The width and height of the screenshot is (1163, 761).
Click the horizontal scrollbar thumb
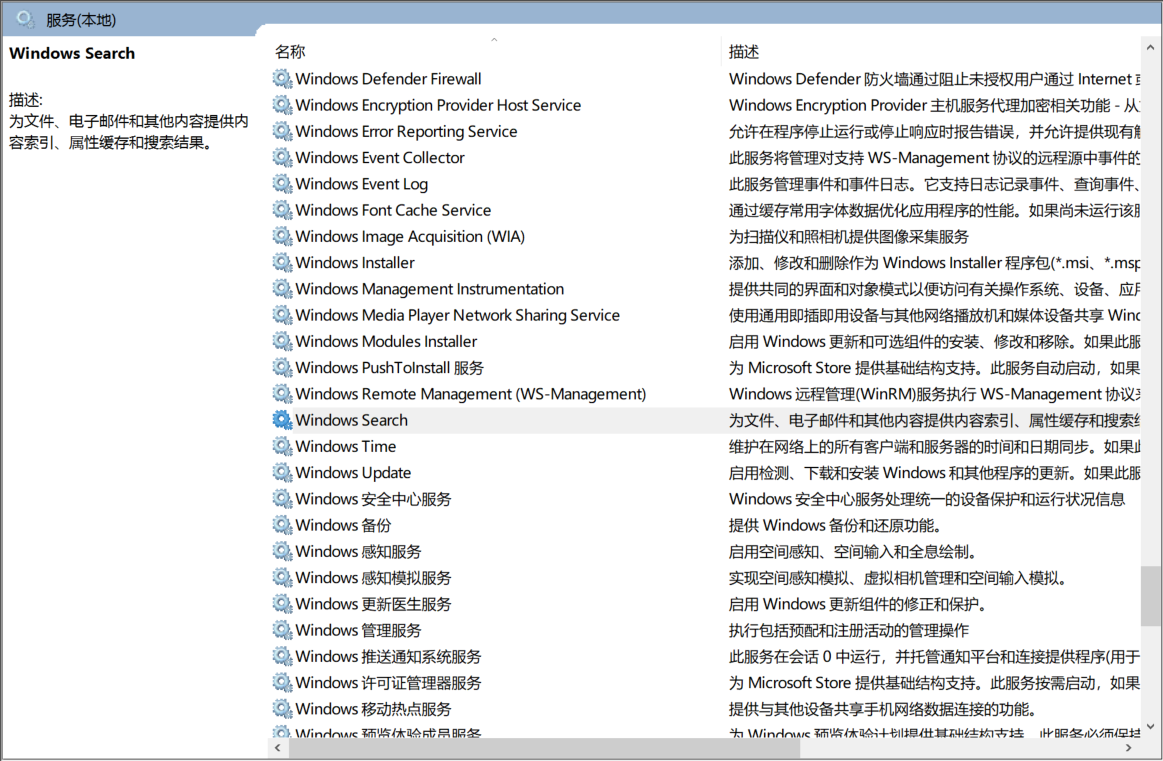pos(545,748)
